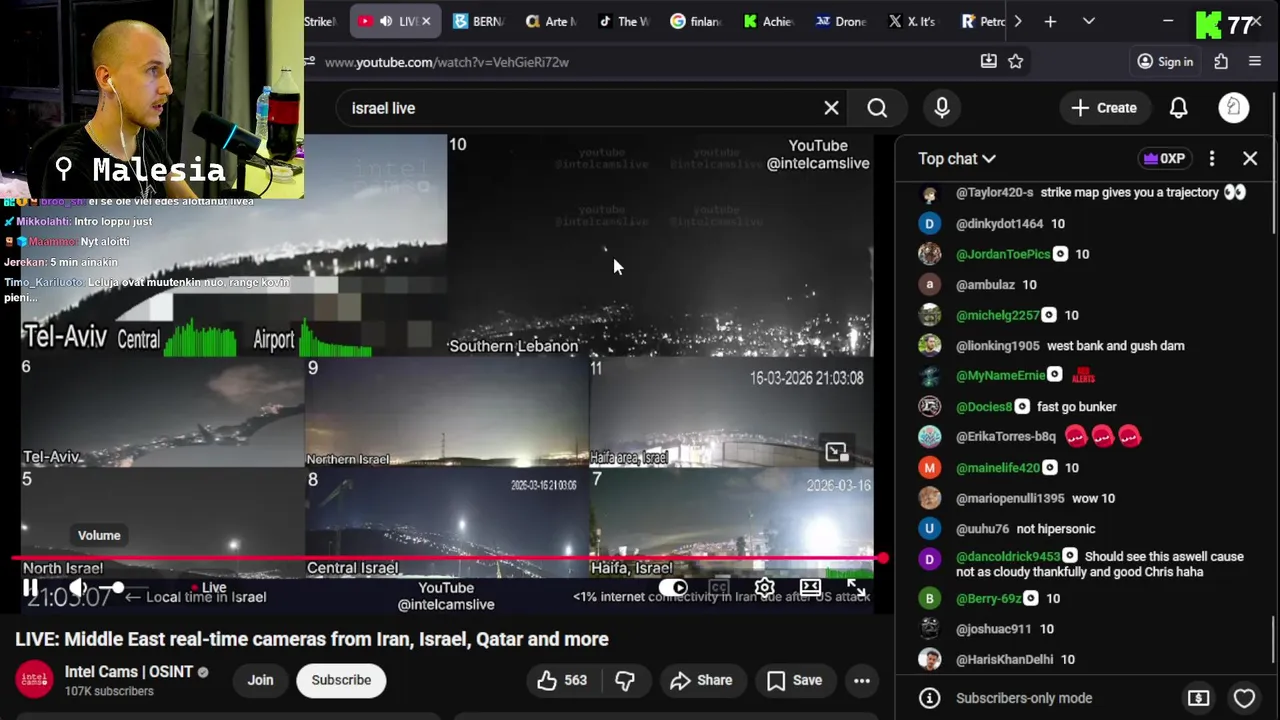
Task: Open the Intel Cams | OSINT channel name
Action: click(129, 672)
